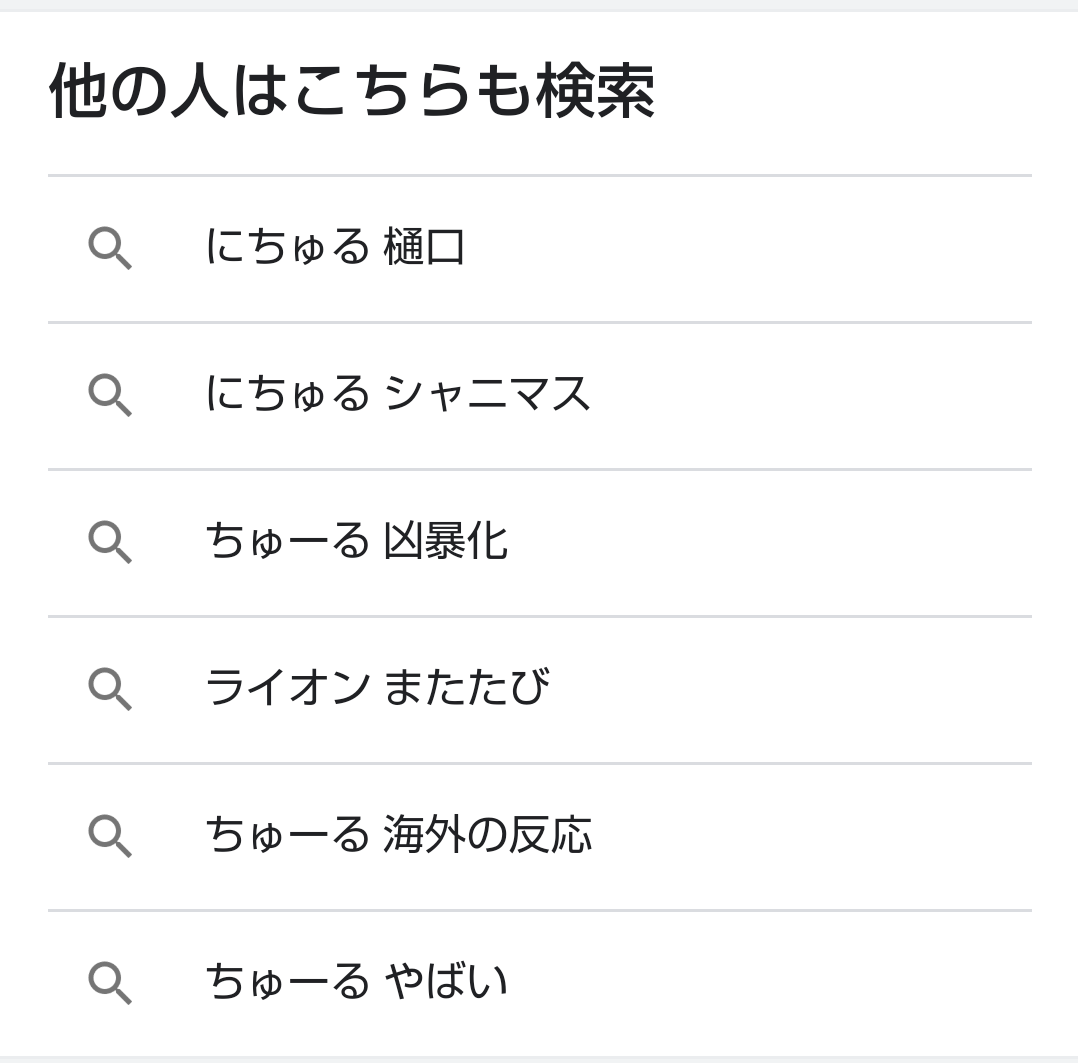1078x1063 pixels.
Task: Click the word シャニマス in the second suggestion
Action: coord(487,394)
